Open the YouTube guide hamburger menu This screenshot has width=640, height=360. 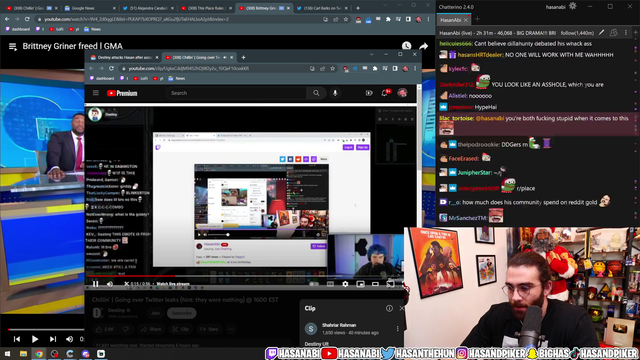(96, 93)
